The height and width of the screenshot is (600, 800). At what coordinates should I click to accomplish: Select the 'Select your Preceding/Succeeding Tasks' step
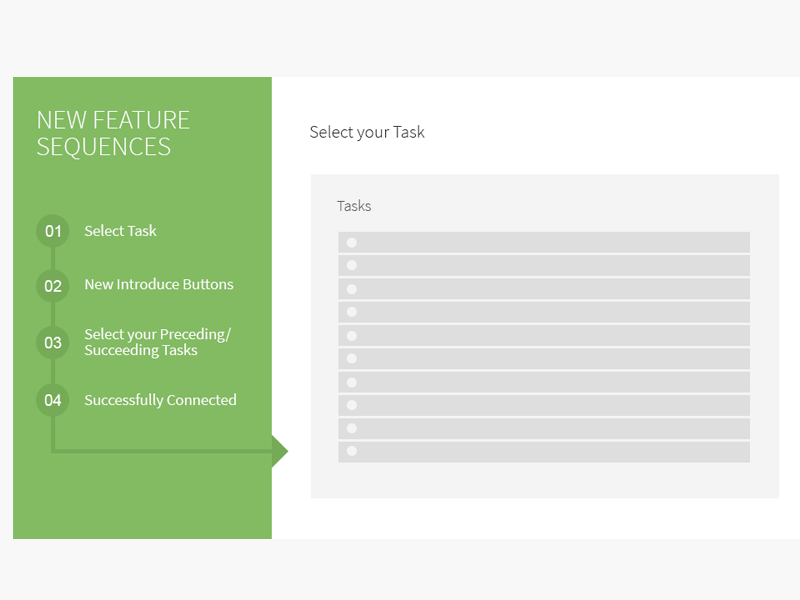click(157, 342)
